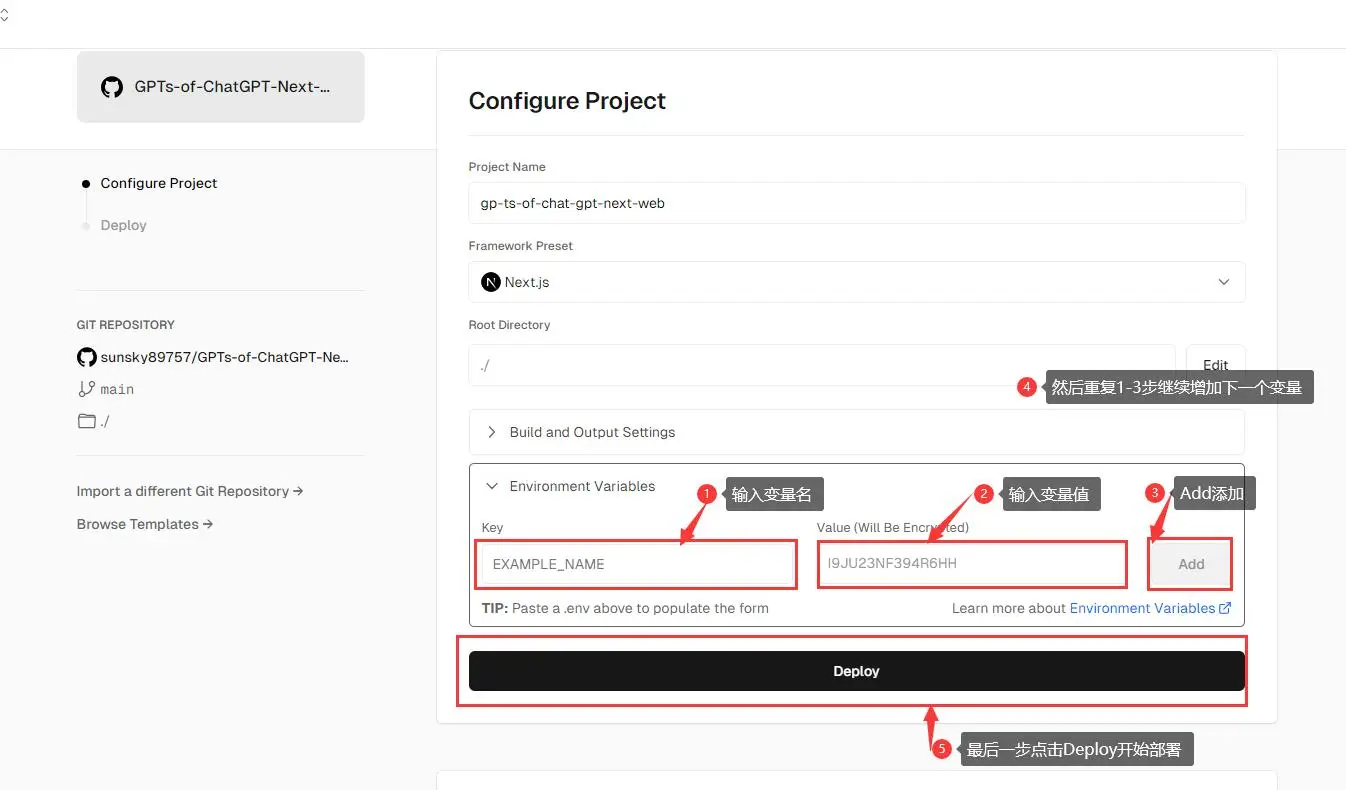Click the branch icon next to main
This screenshot has width=1346, height=790.
point(86,389)
